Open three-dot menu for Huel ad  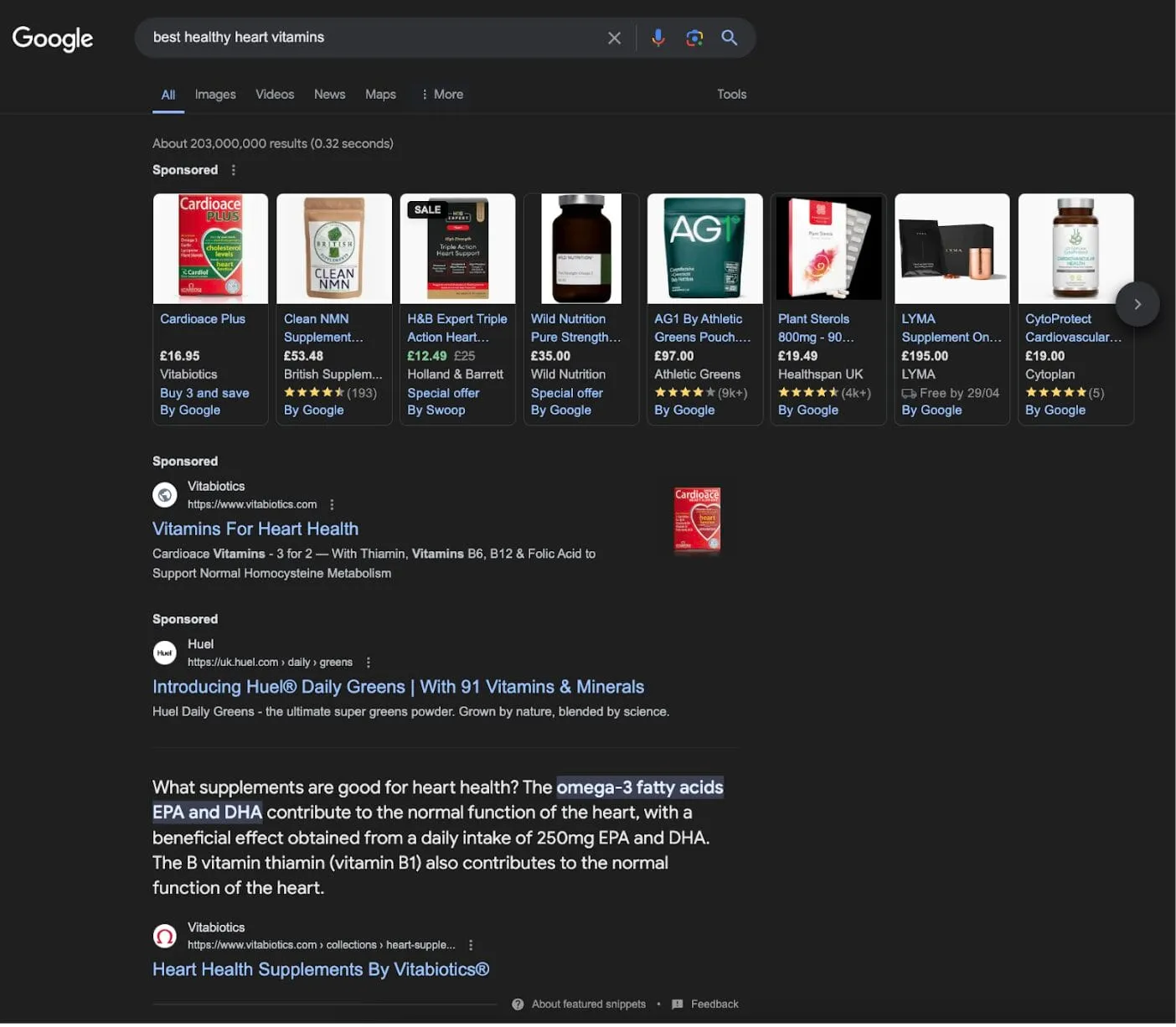[369, 663]
